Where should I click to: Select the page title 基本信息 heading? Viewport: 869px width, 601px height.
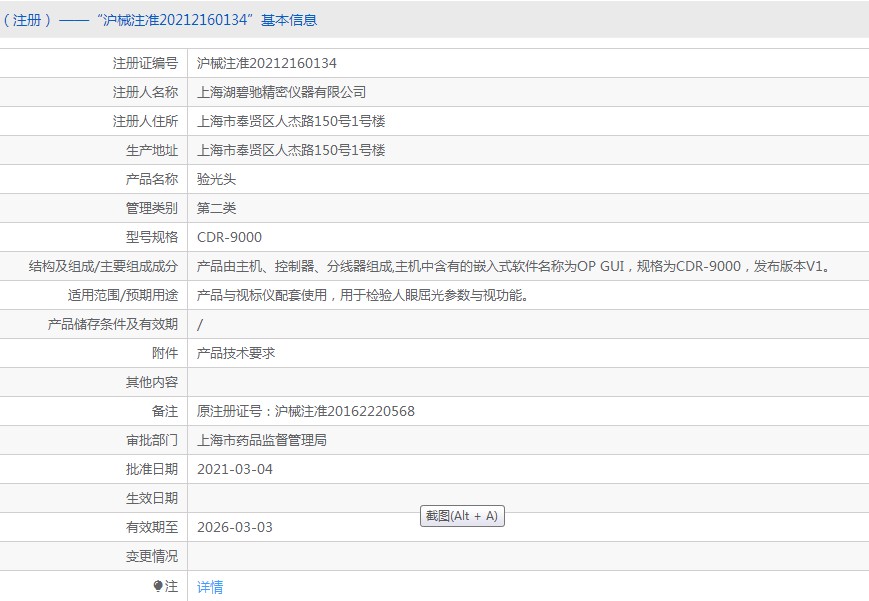click(x=289, y=20)
